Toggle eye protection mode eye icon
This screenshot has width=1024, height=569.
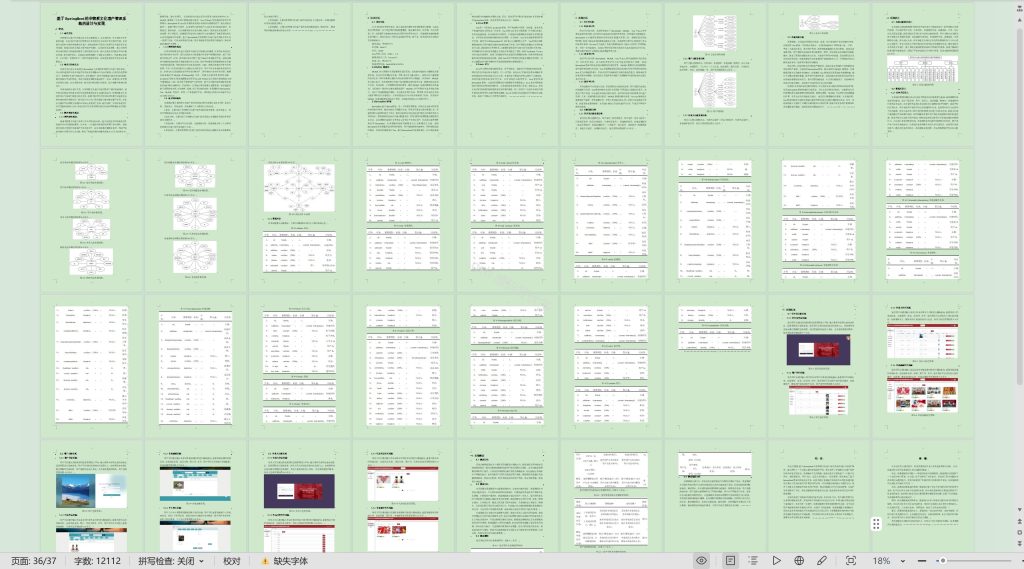point(701,561)
